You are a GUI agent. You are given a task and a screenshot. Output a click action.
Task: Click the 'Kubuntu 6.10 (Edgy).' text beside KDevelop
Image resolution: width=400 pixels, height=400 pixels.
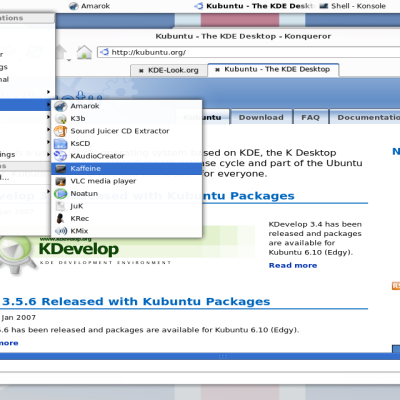(311, 252)
